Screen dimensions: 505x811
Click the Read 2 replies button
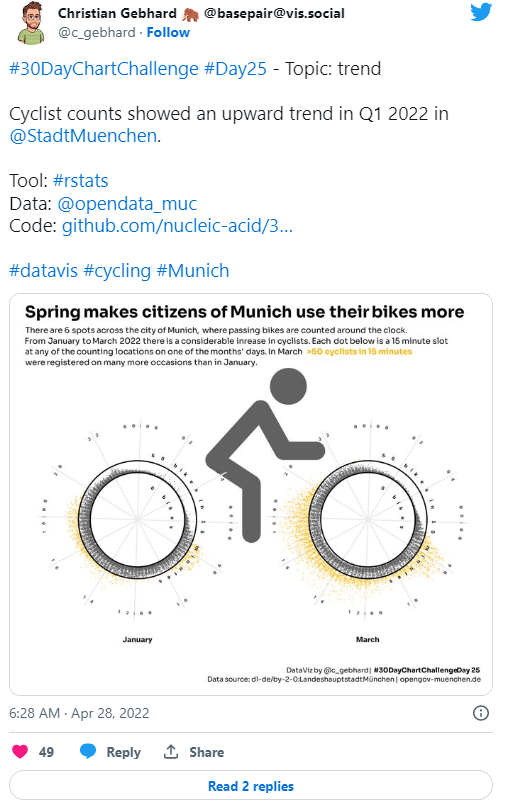pos(251,786)
